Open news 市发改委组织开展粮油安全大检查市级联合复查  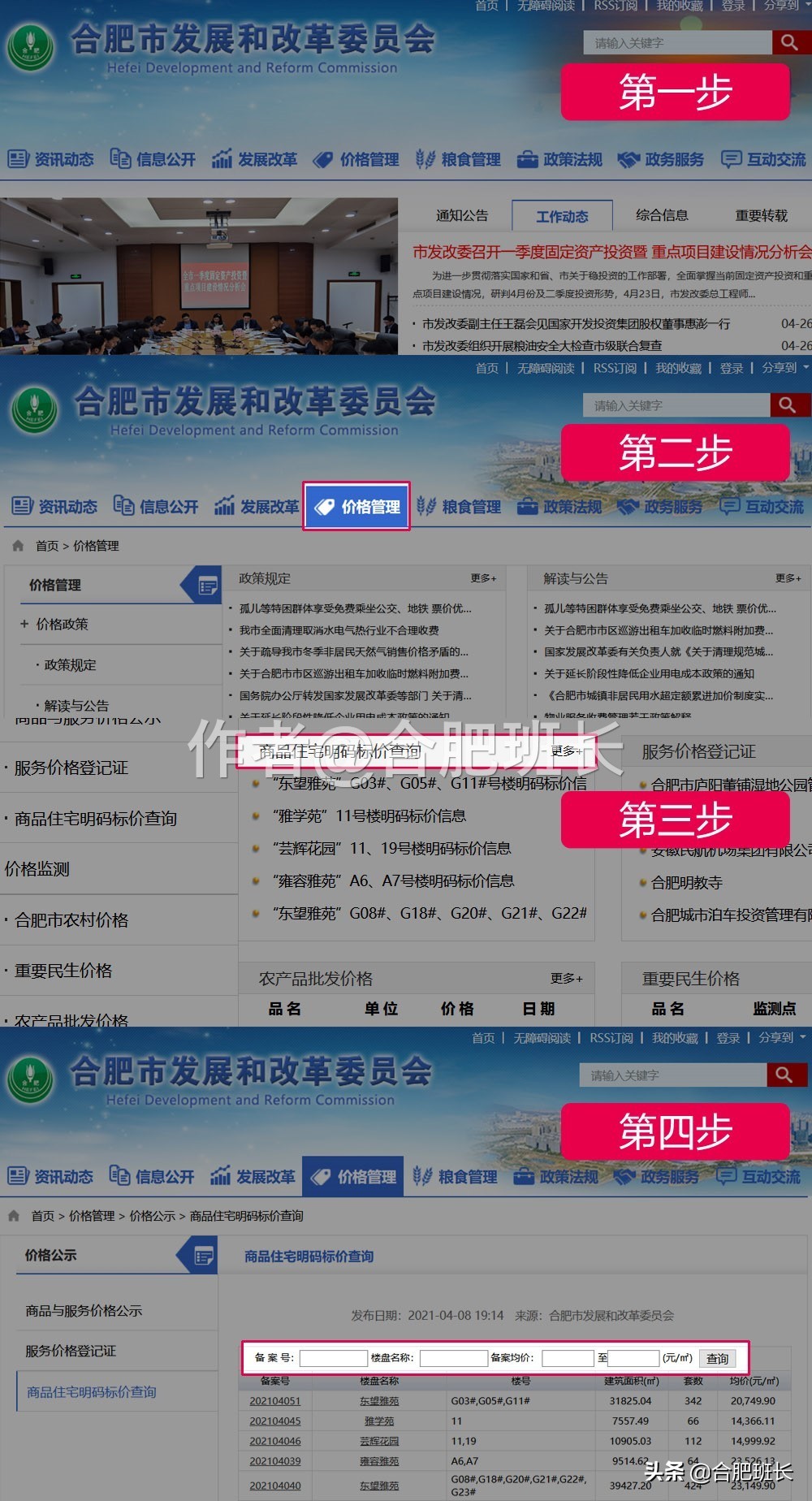pos(542,345)
